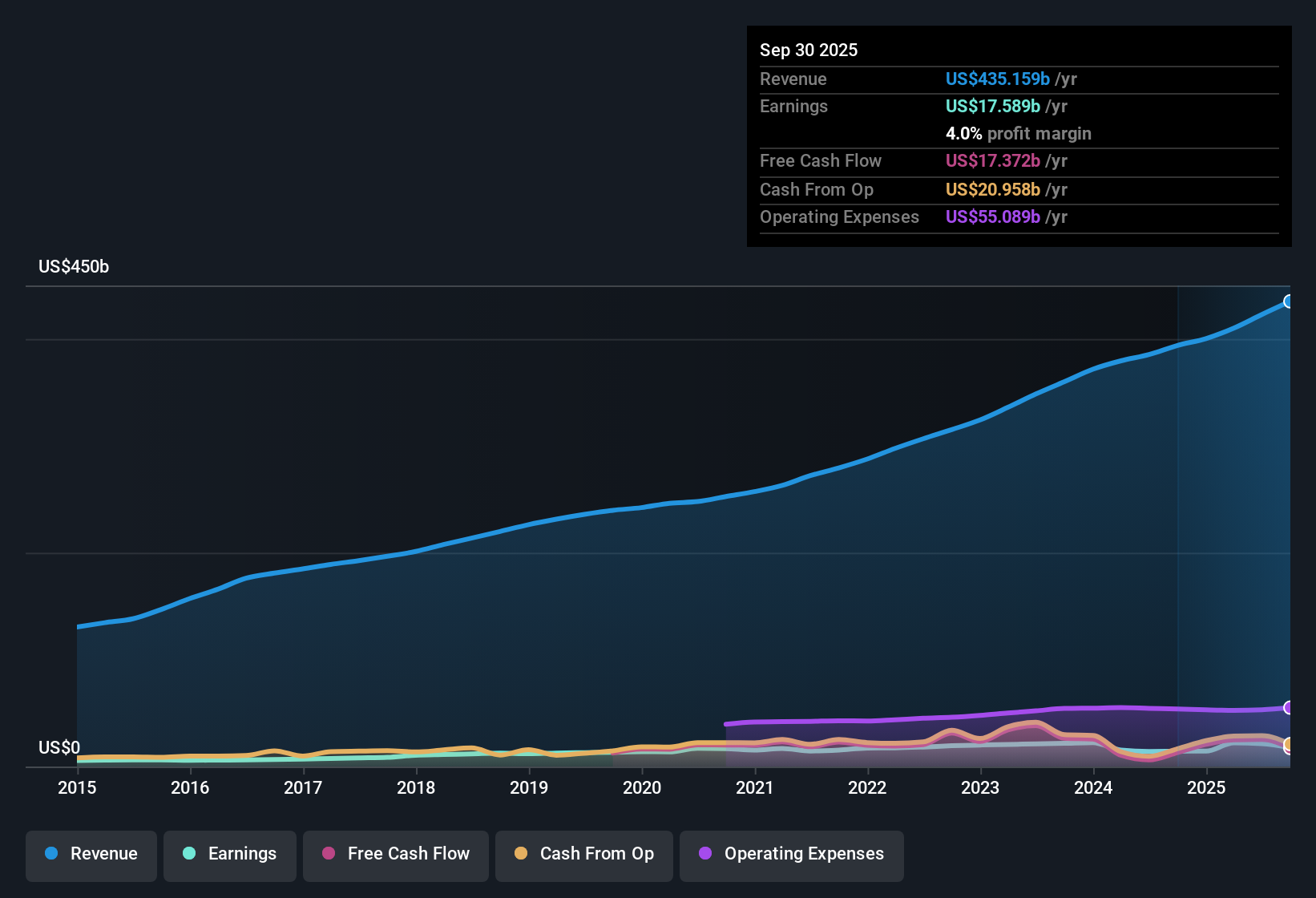Click the teal Earnings legend dot
Image resolution: width=1316 pixels, height=898 pixels.
pyautogui.click(x=189, y=854)
